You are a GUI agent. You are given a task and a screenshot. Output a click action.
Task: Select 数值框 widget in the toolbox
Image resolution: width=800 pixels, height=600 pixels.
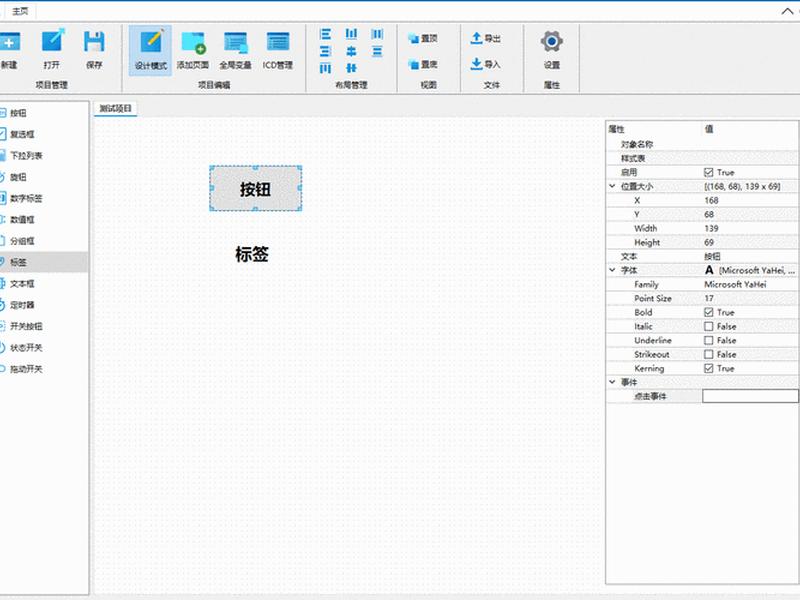[x=44, y=220]
